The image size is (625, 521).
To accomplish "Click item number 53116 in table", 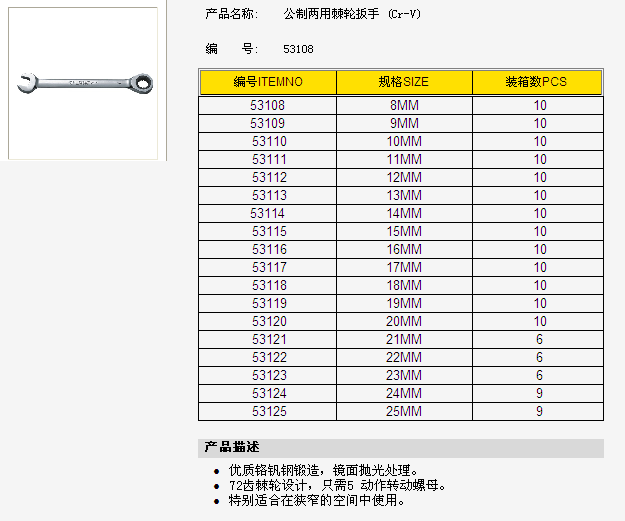I will click(x=268, y=249).
